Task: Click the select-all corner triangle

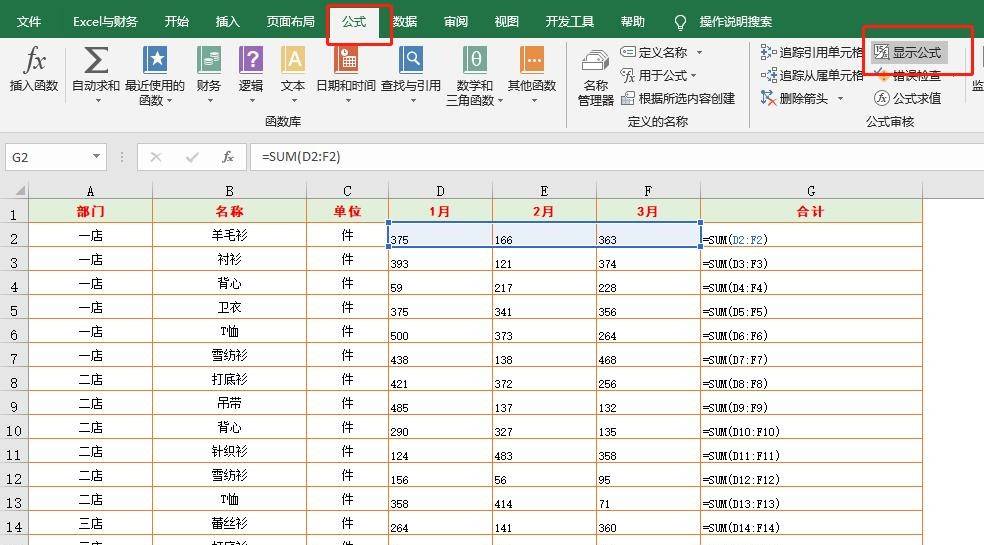Action: click(21, 190)
